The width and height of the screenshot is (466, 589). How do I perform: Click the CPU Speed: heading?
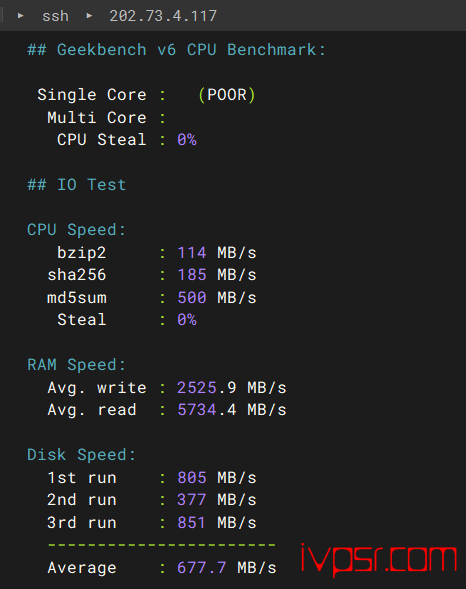[x=77, y=230]
